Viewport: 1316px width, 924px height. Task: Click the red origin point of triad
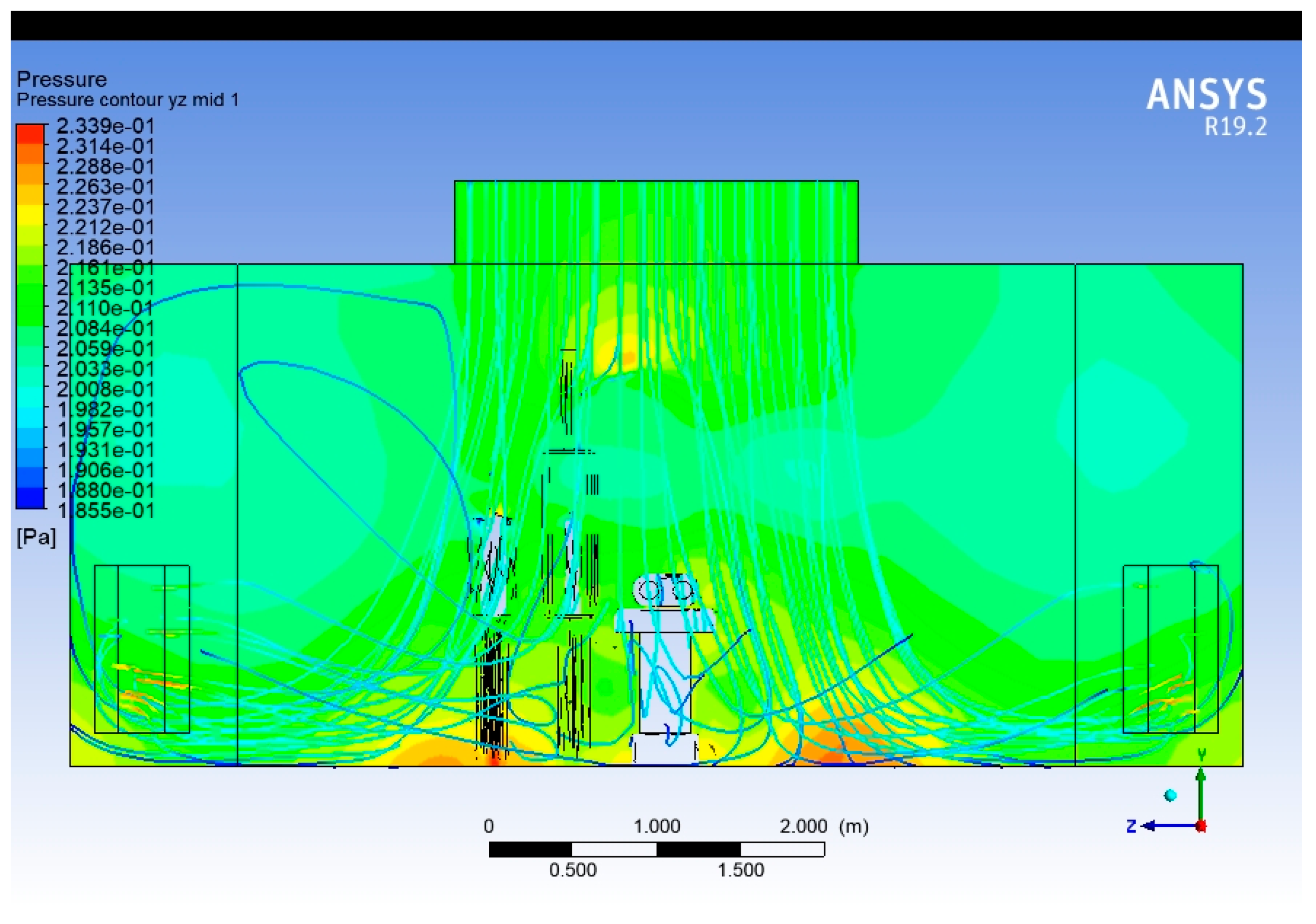pyautogui.click(x=1201, y=826)
